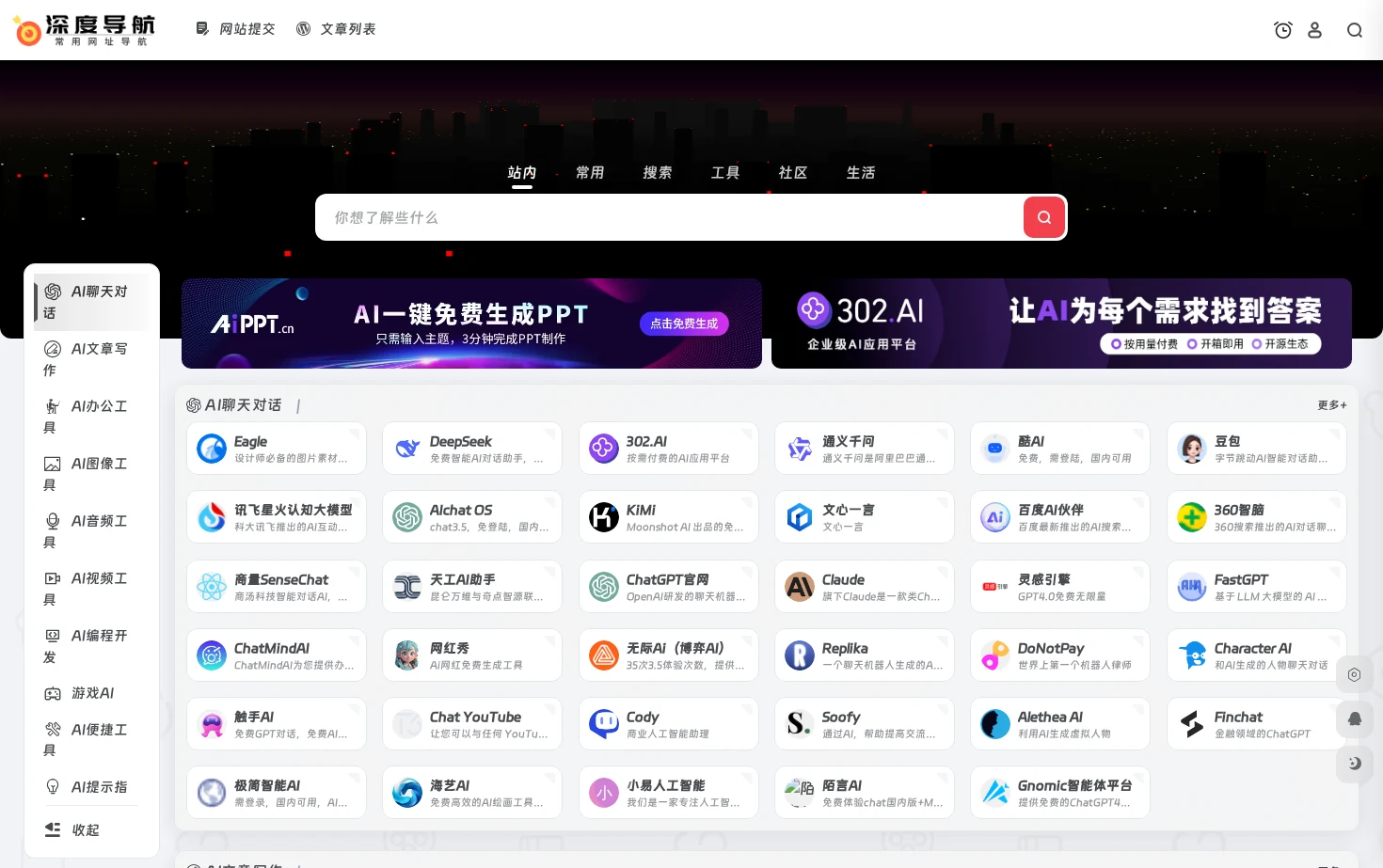Select AI便捷工具 in the sidebar
The width and height of the screenshot is (1383, 868).
click(x=91, y=739)
